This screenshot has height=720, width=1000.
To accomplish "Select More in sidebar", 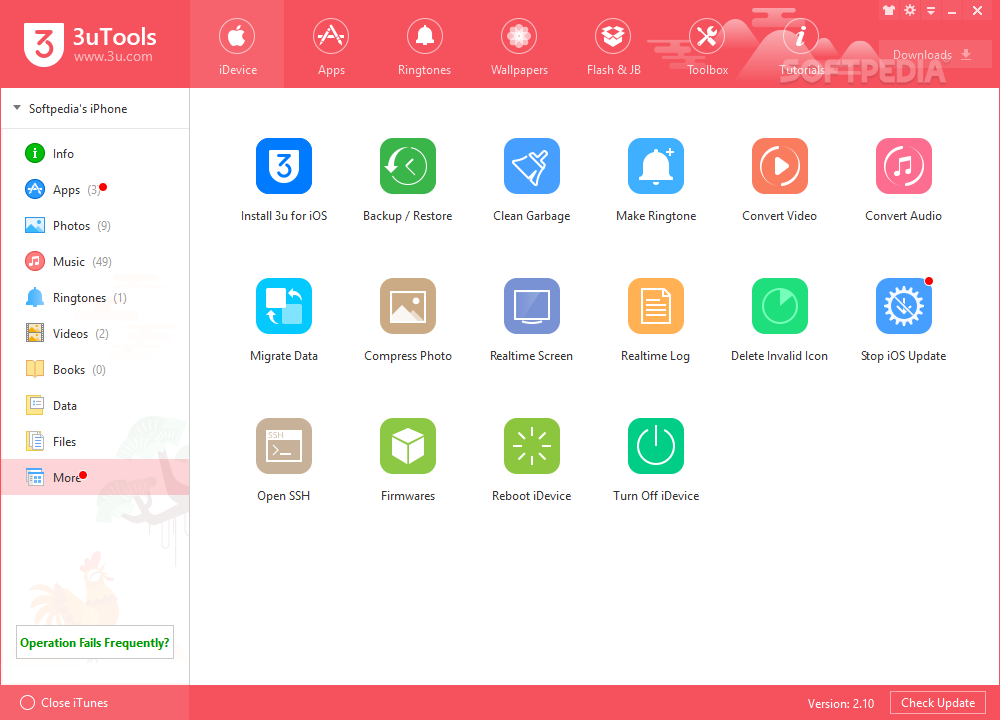I will (x=95, y=477).
